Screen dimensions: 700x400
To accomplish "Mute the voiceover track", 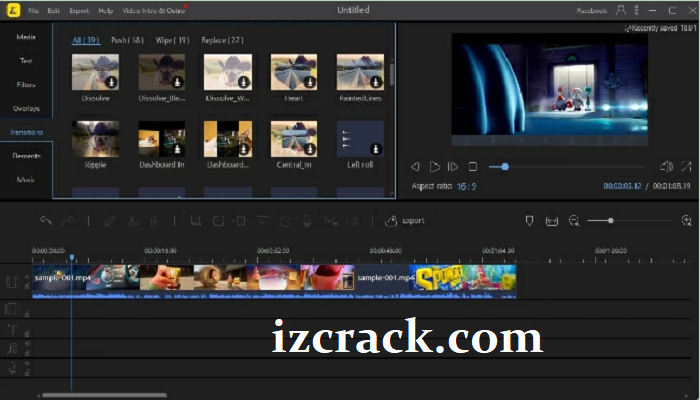I will [27, 363].
